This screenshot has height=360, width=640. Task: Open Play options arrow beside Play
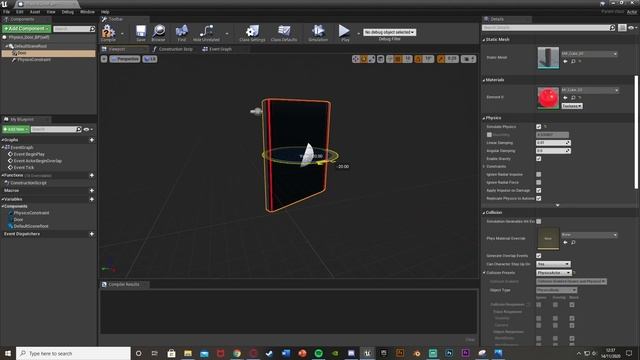tap(358, 33)
